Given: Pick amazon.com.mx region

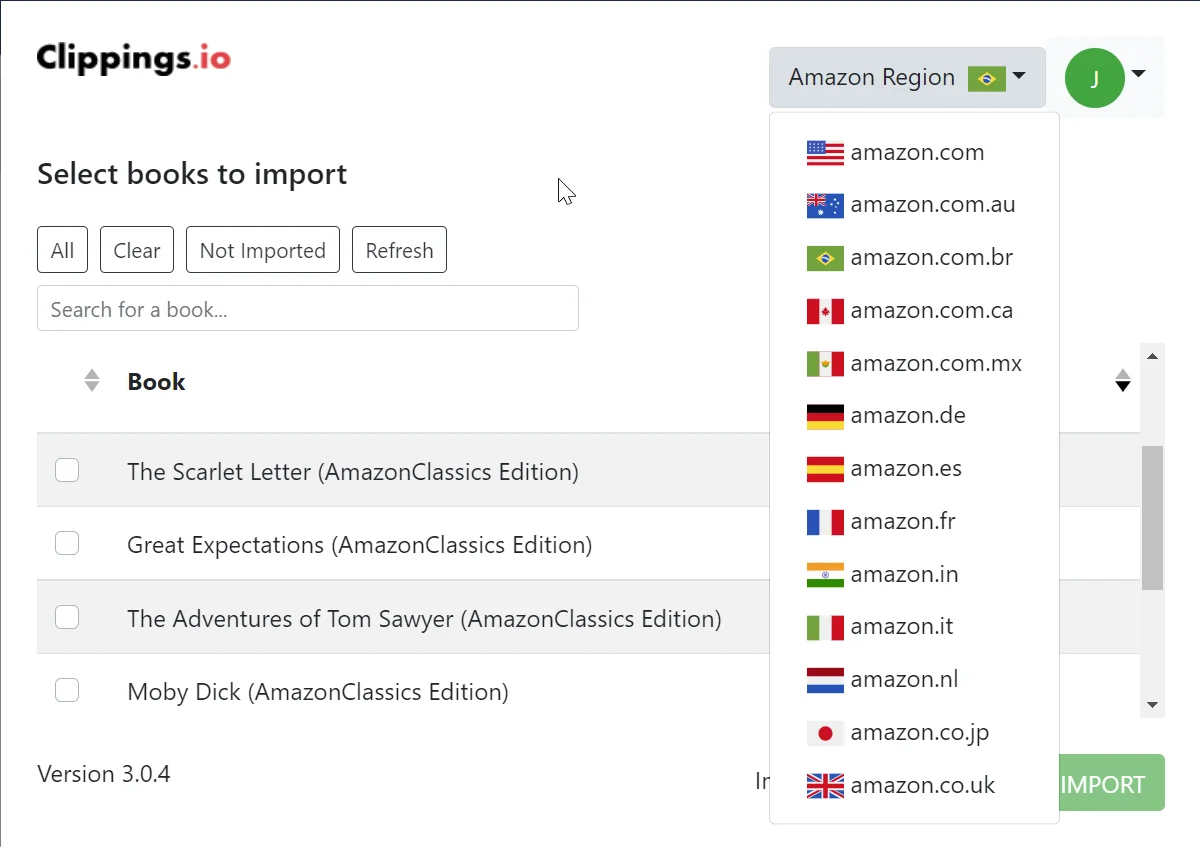Looking at the screenshot, I should [914, 364].
